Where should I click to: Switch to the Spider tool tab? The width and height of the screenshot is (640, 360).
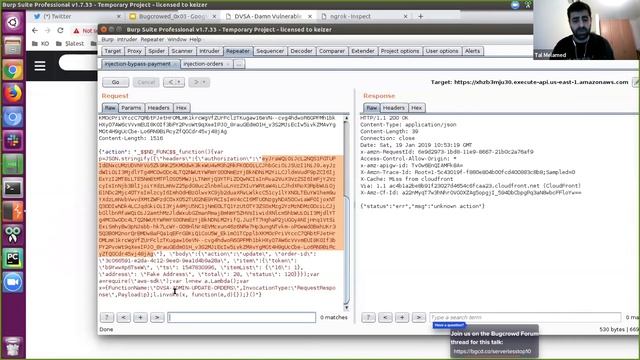tap(156, 51)
